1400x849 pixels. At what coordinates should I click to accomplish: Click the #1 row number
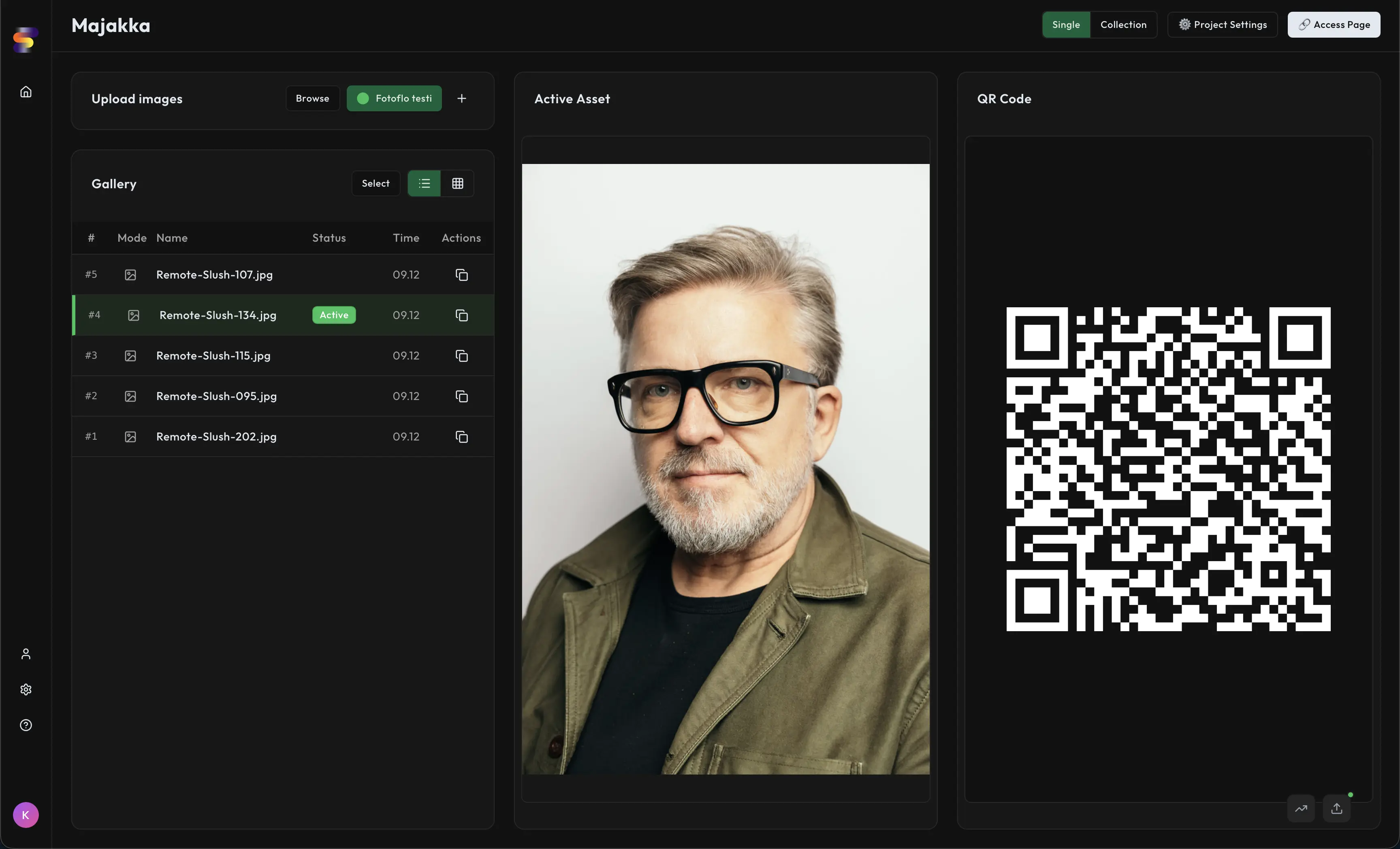point(91,437)
